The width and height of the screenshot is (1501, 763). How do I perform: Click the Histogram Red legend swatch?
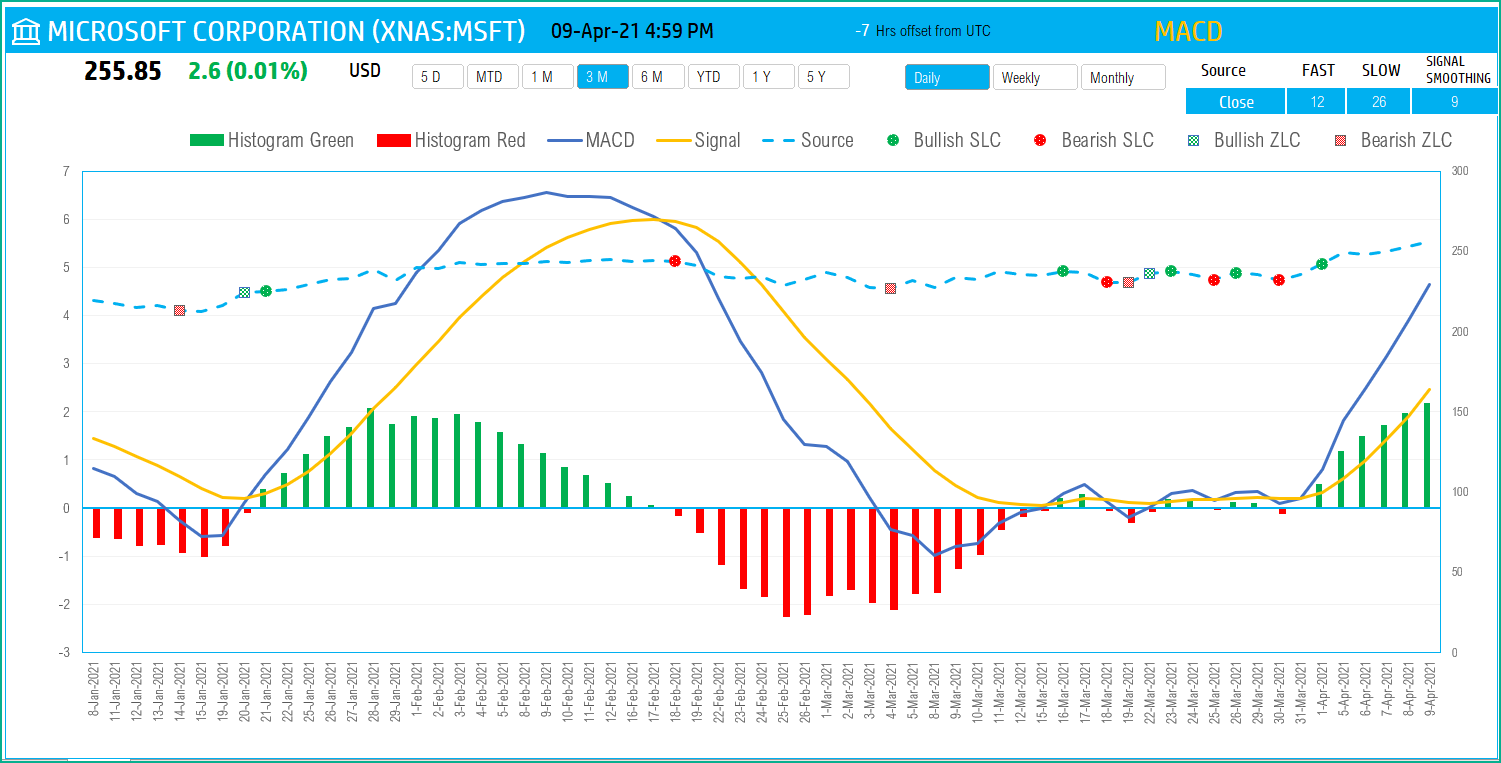pos(393,140)
